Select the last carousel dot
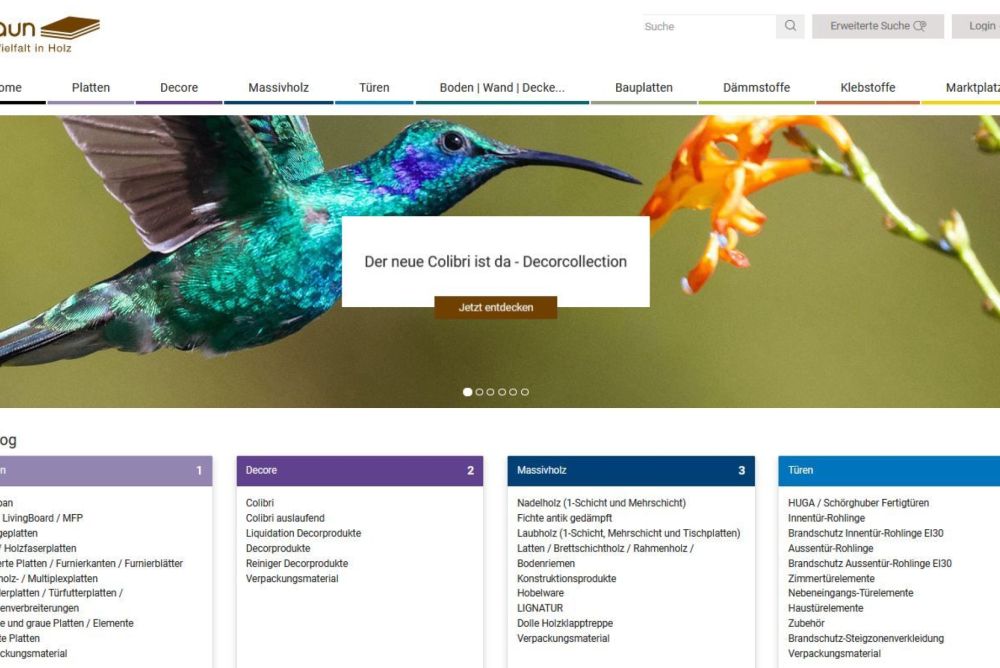Viewport: 1000px width, 668px height. [525, 392]
